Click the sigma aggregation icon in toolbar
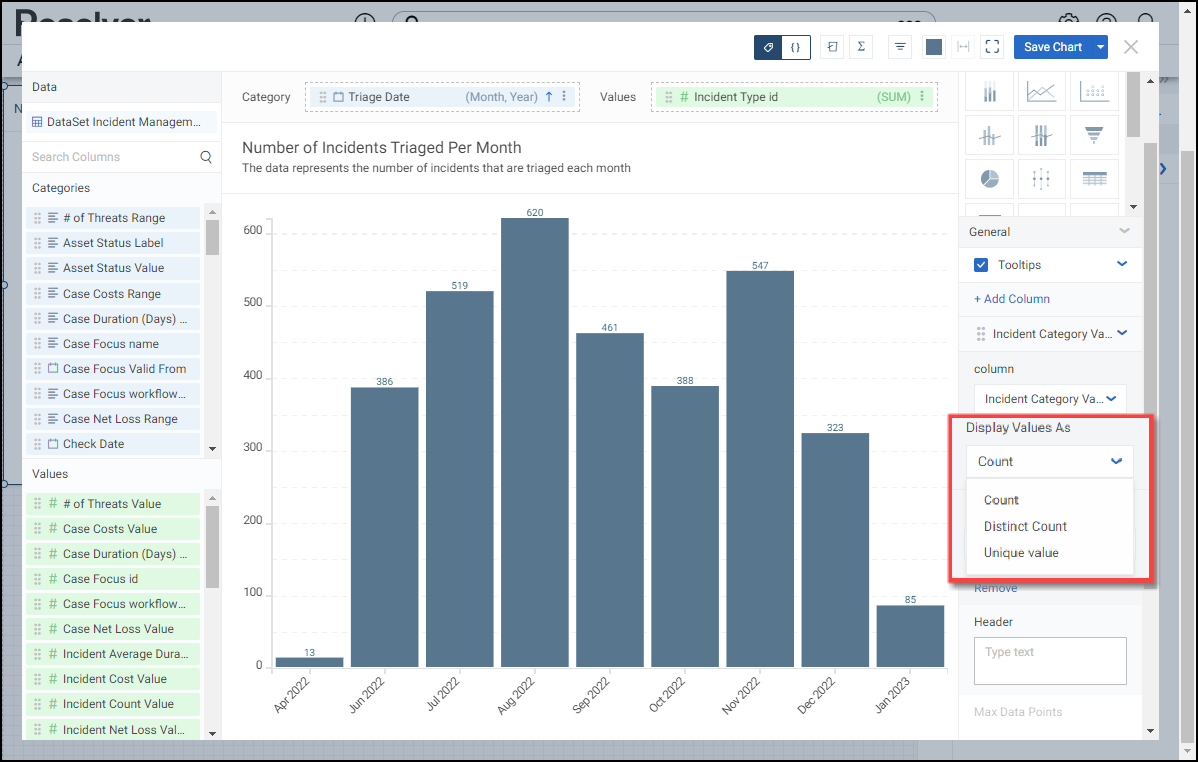Image resolution: width=1198 pixels, height=762 pixels. pos(861,47)
